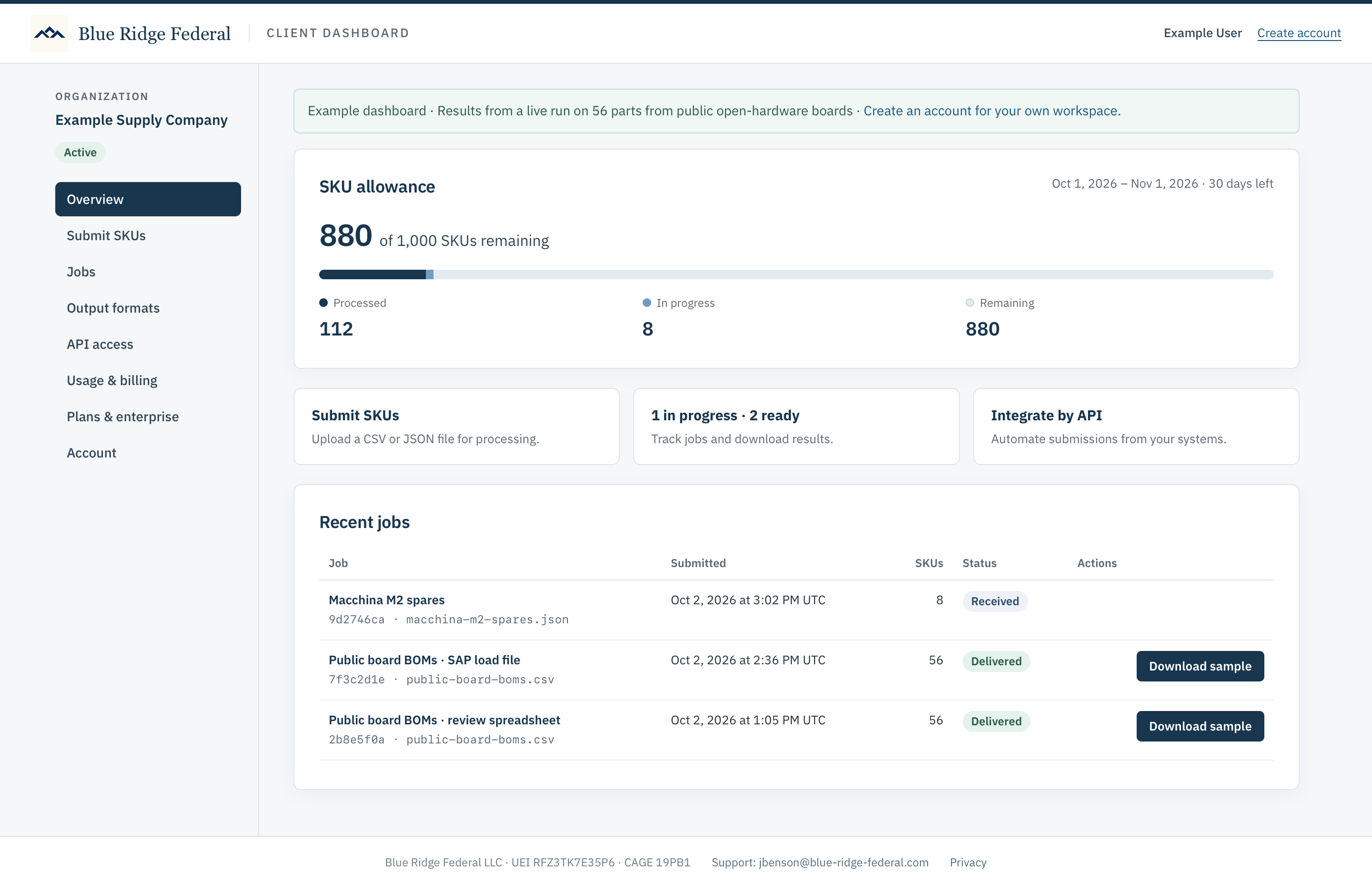Screen dimensions: 1372x894
Task: Click the Recent jobs heading
Action: (364, 522)
